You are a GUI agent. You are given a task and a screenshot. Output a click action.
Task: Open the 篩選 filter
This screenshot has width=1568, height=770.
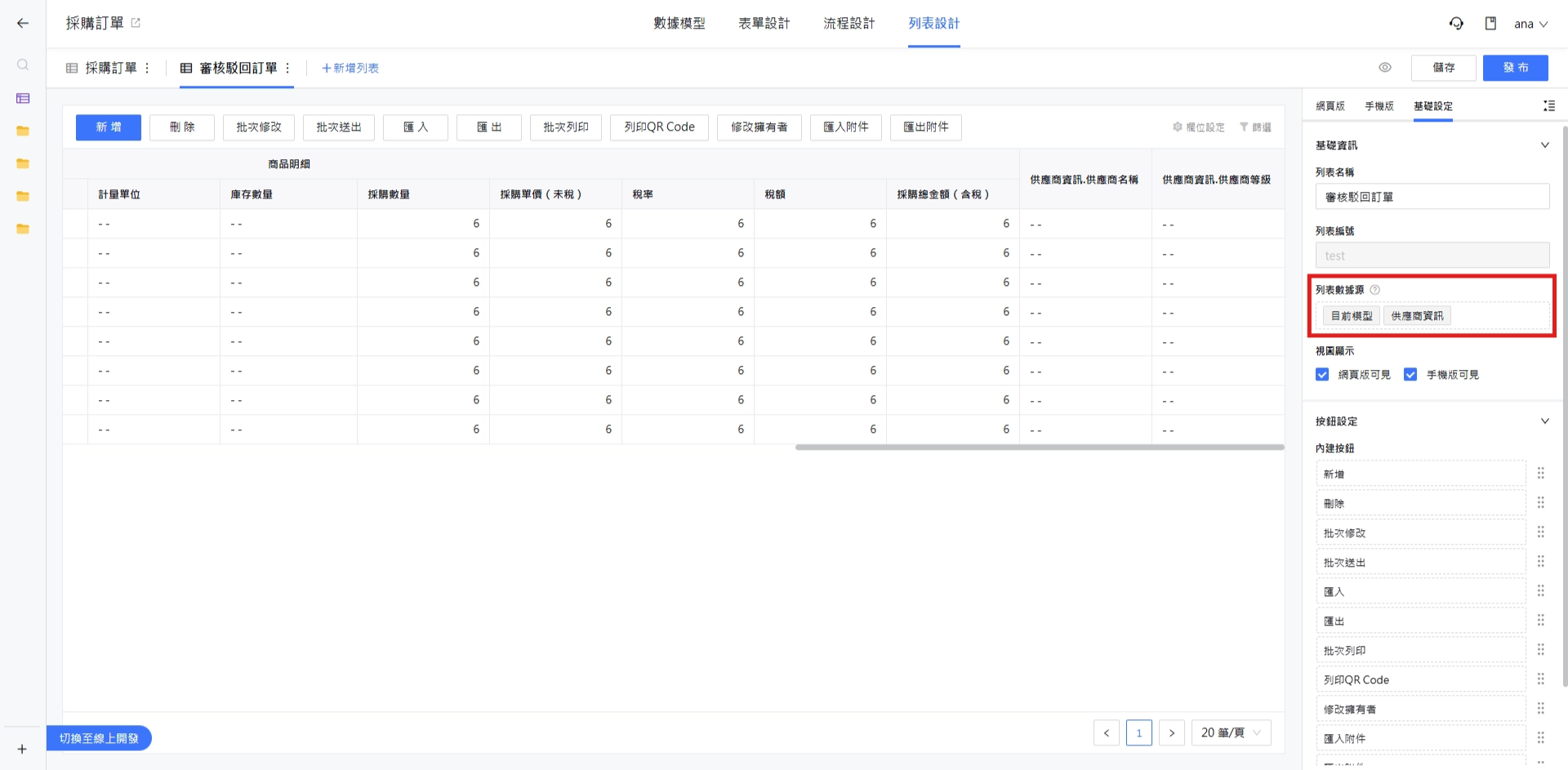point(1255,127)
